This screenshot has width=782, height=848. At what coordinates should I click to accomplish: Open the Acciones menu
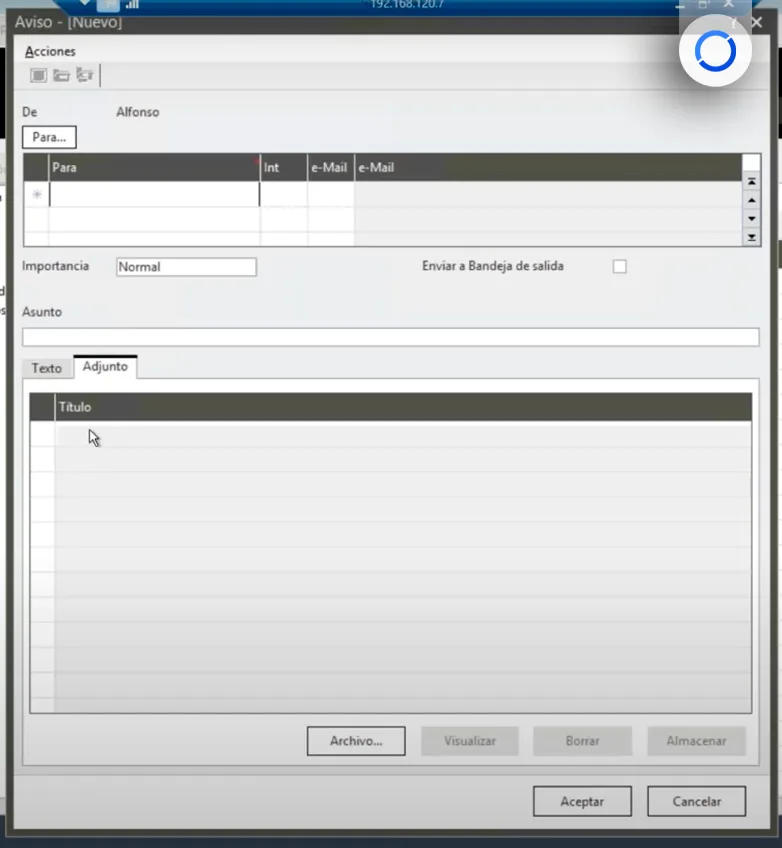click(x=50, y=51)
